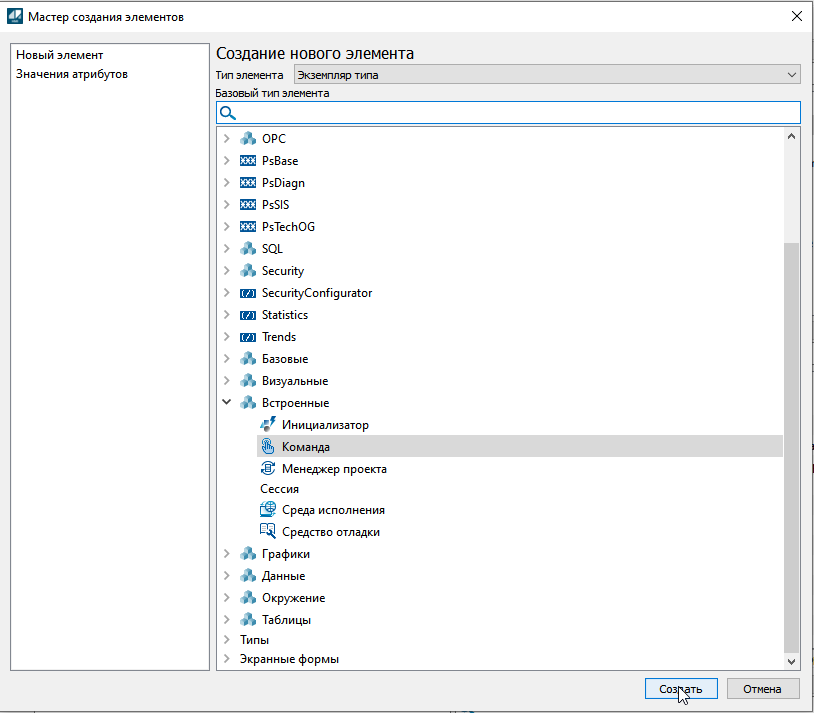Switch to Значения атрибутов step

[x=71, y=74]
